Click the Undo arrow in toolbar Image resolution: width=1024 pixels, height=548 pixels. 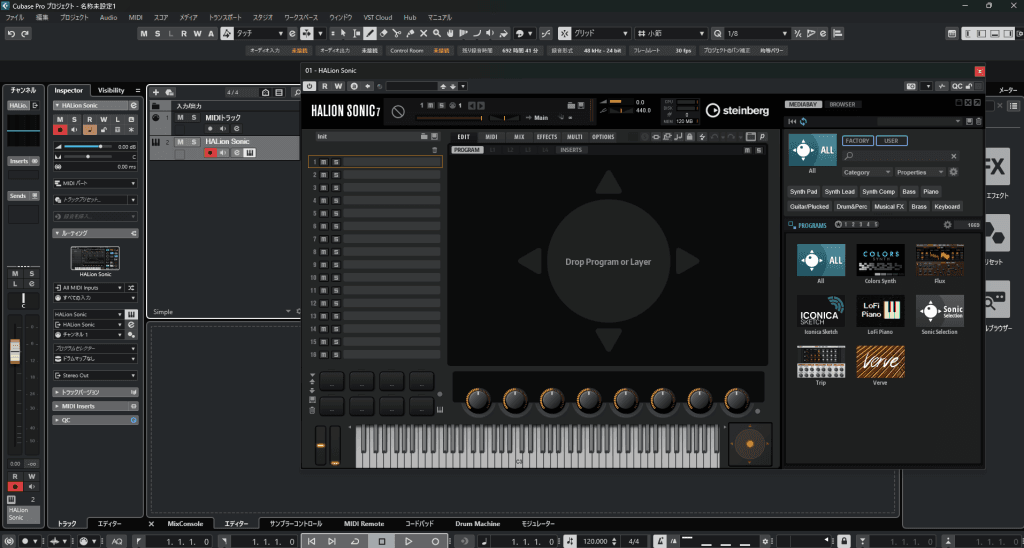[10, 33]
